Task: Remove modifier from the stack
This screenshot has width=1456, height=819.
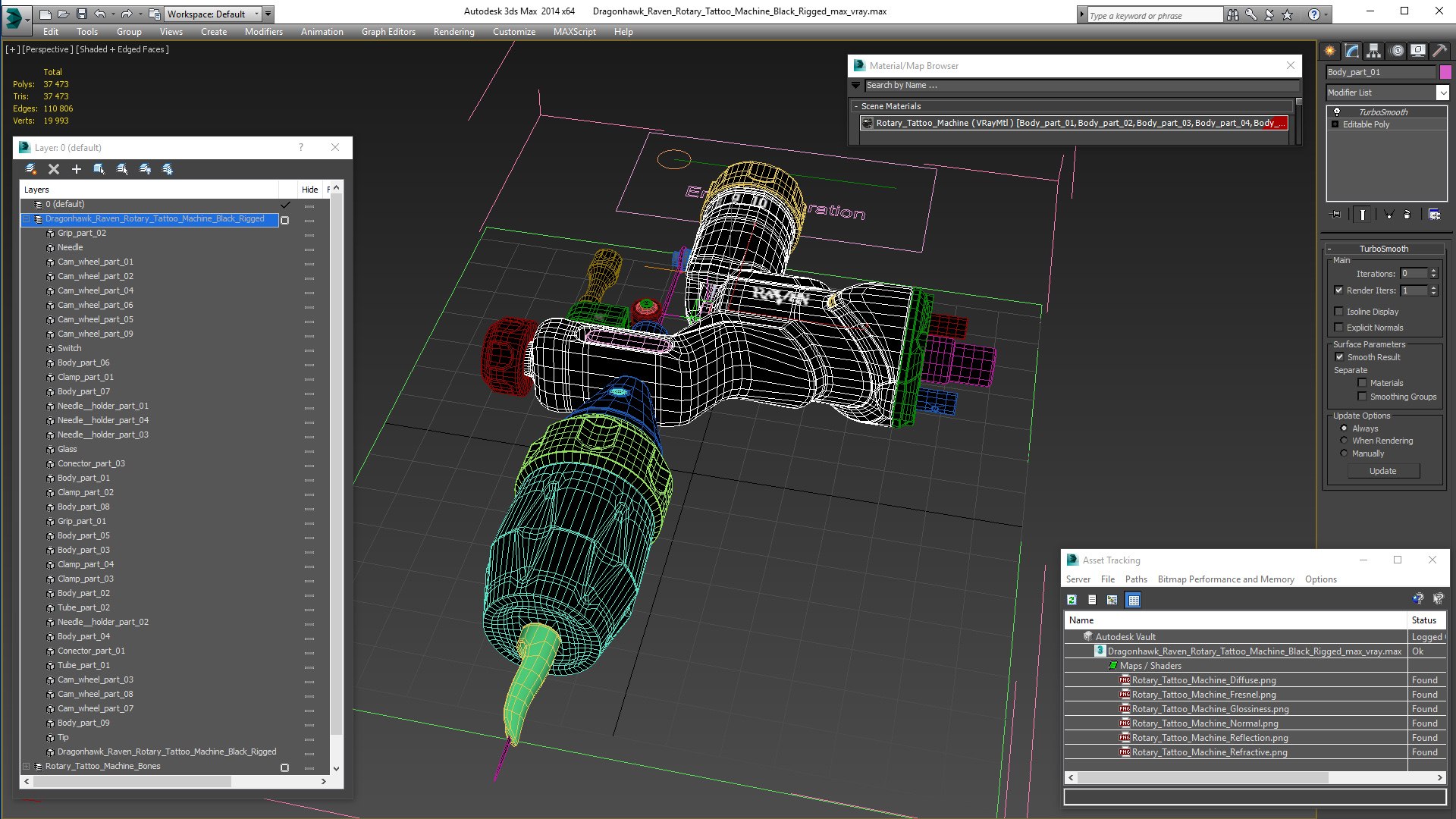Action: (1407, 215)
